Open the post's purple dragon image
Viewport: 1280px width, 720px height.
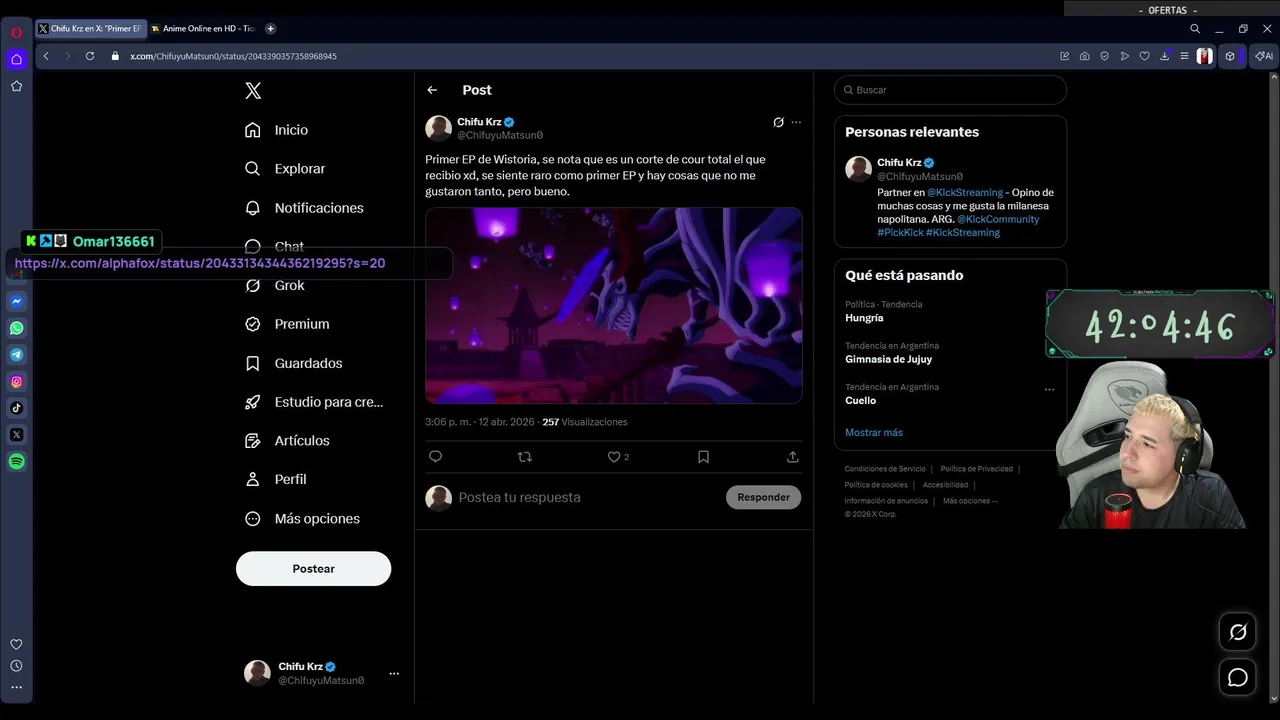614,305
